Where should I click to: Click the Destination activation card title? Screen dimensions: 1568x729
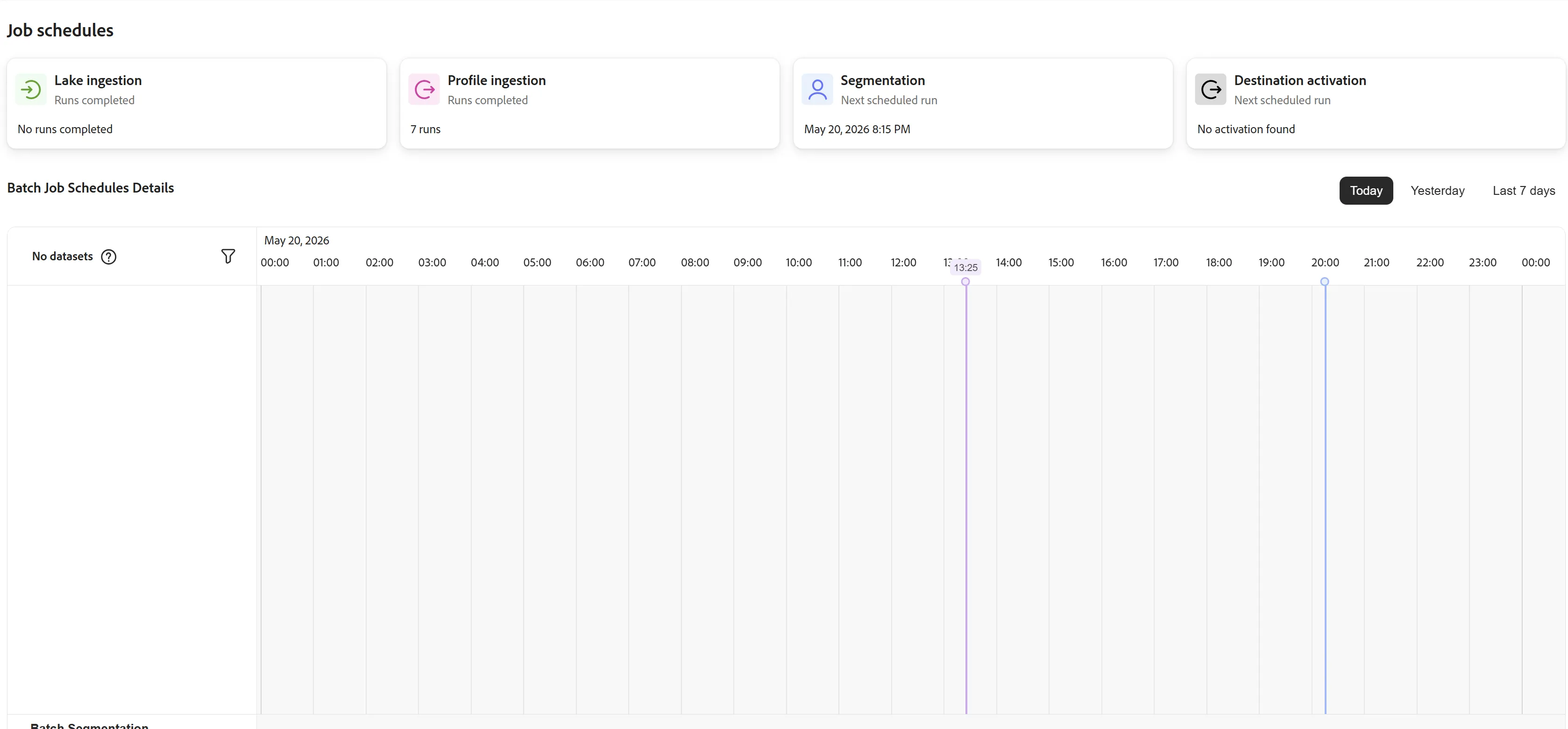pyautogui.click(x=1299, y=80)
